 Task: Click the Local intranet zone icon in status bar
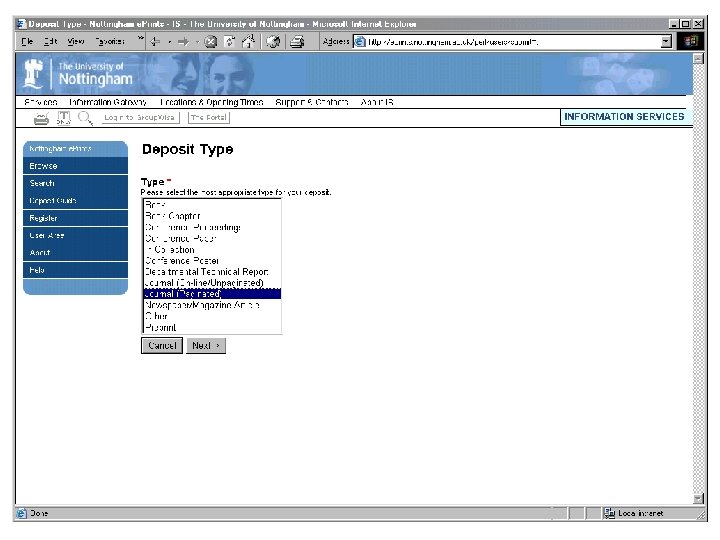(x=609, y=513)
